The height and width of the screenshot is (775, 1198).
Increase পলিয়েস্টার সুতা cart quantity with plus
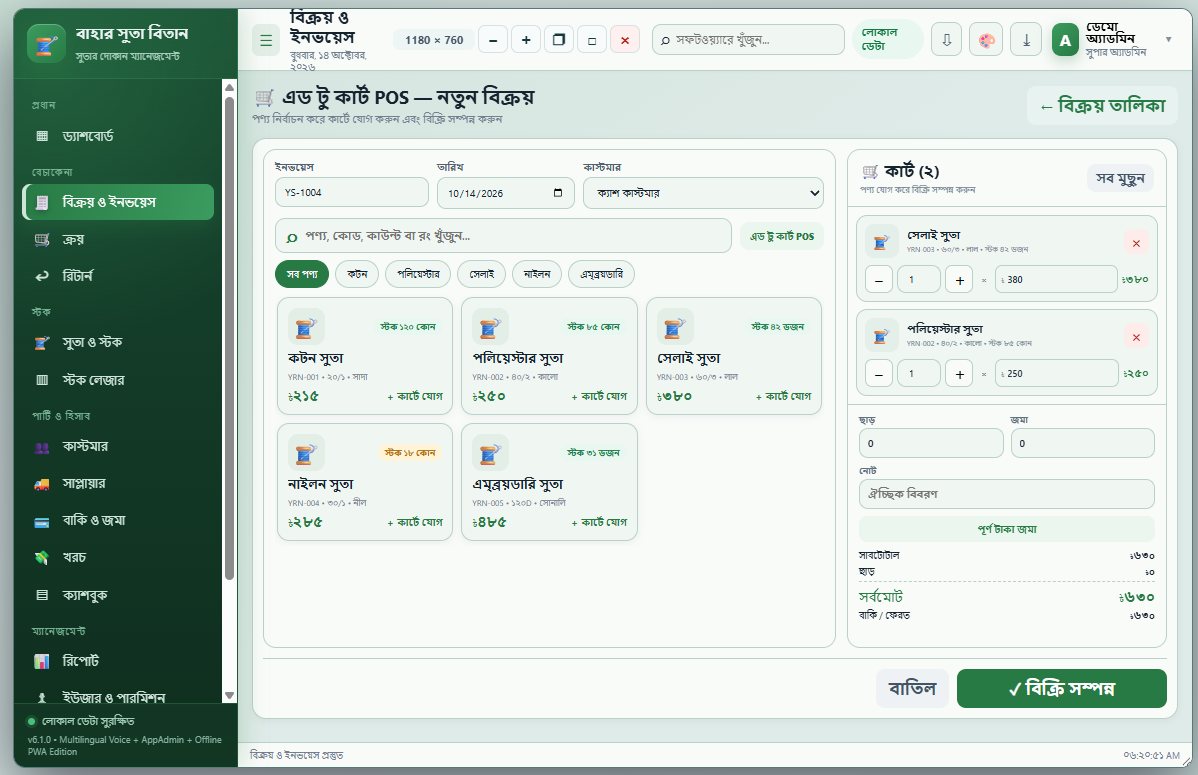click(x=960, y=374)
